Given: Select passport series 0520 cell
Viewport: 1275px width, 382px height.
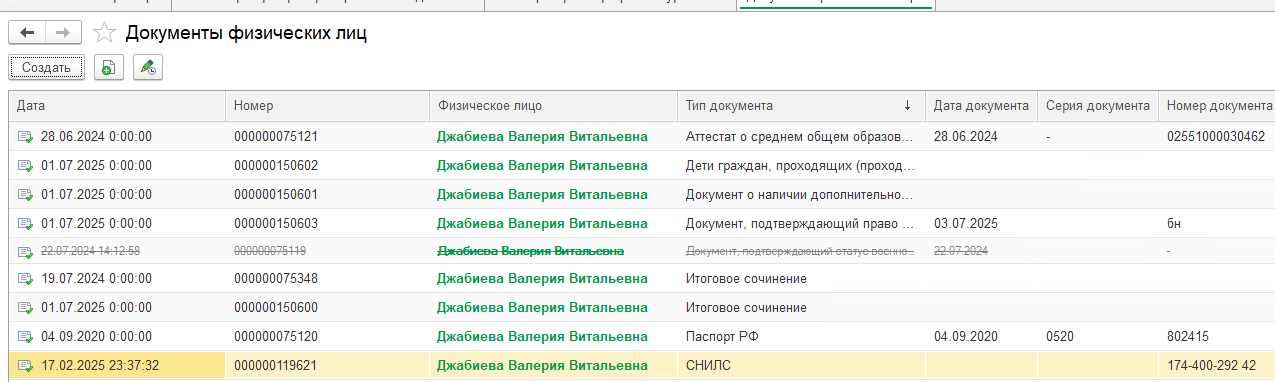Looking at the screenshot, I should tap(1060, 337).
